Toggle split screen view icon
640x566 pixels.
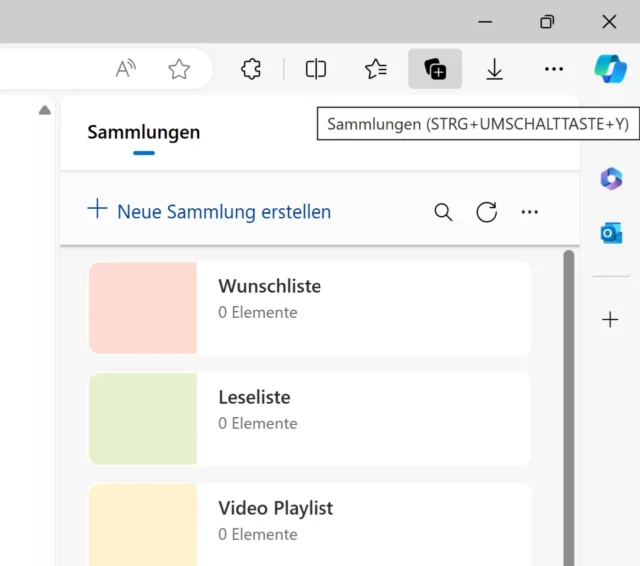tap(316, 69)
